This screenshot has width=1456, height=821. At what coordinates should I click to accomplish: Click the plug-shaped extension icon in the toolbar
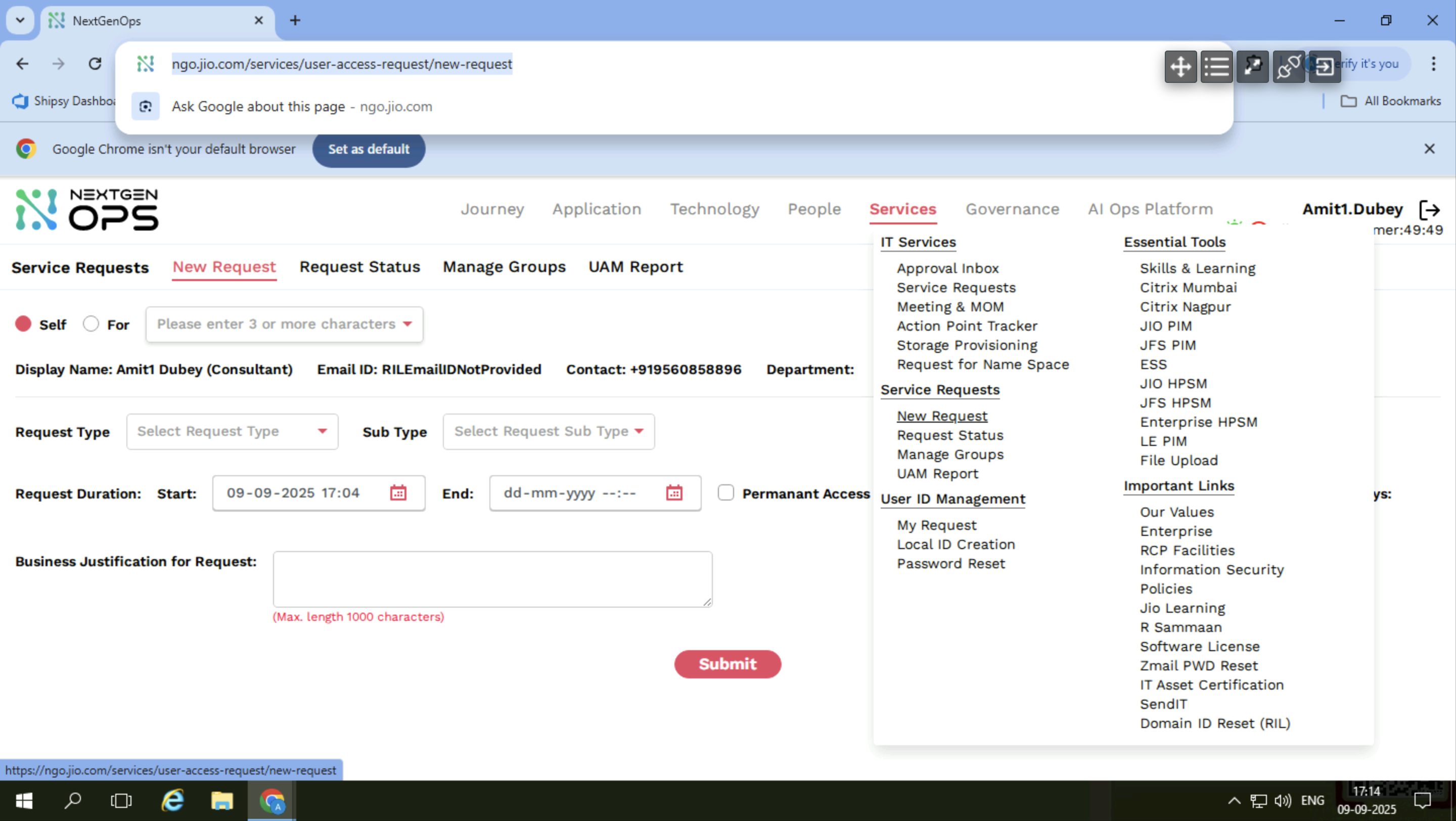(x=1289, y=67)
